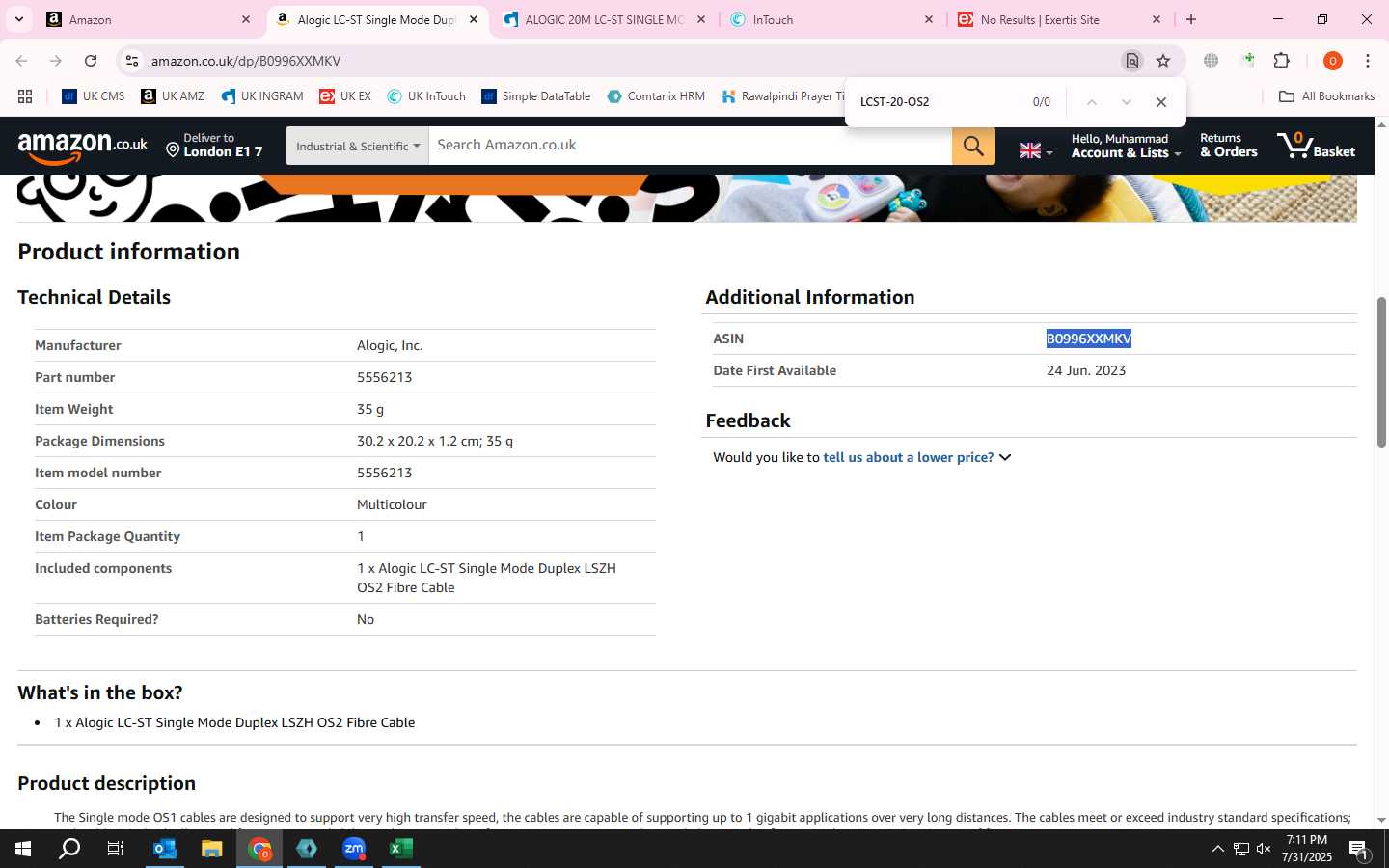Click the Part number value 5556213

(385, 377)
